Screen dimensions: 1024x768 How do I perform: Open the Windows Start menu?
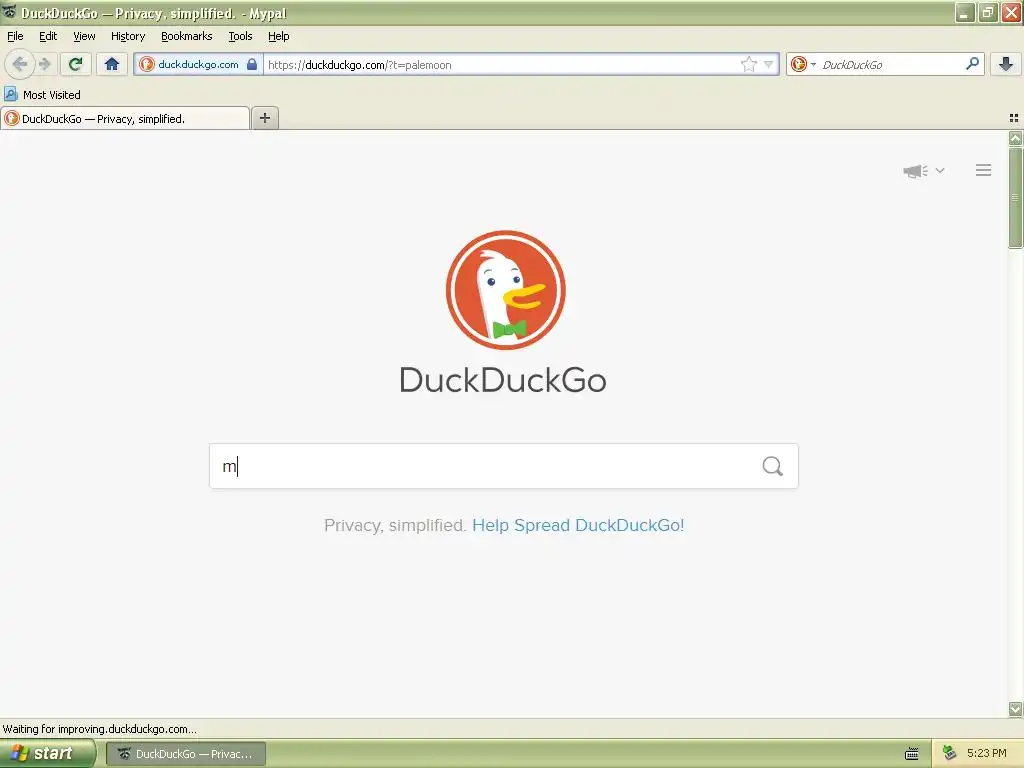coord(47,753)
